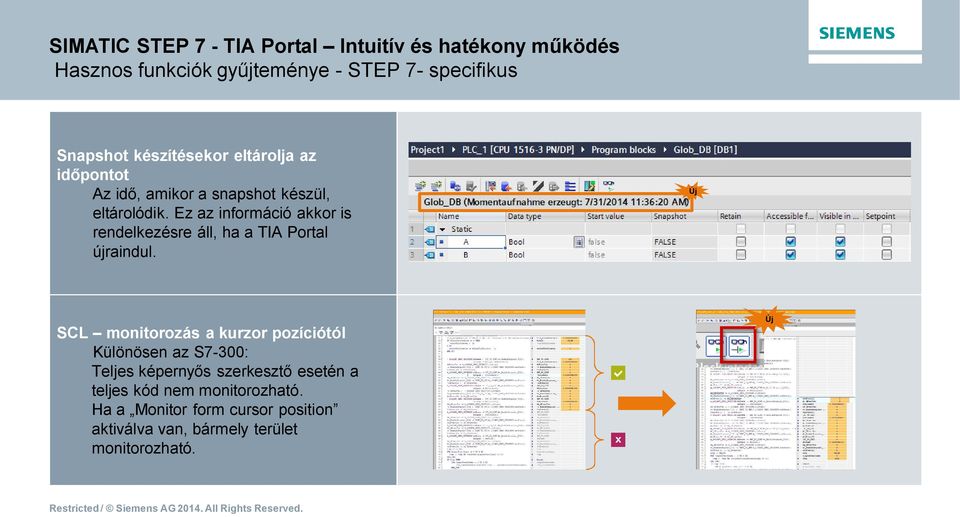Click the tag icon in the Static row

(x=430, y=229)
